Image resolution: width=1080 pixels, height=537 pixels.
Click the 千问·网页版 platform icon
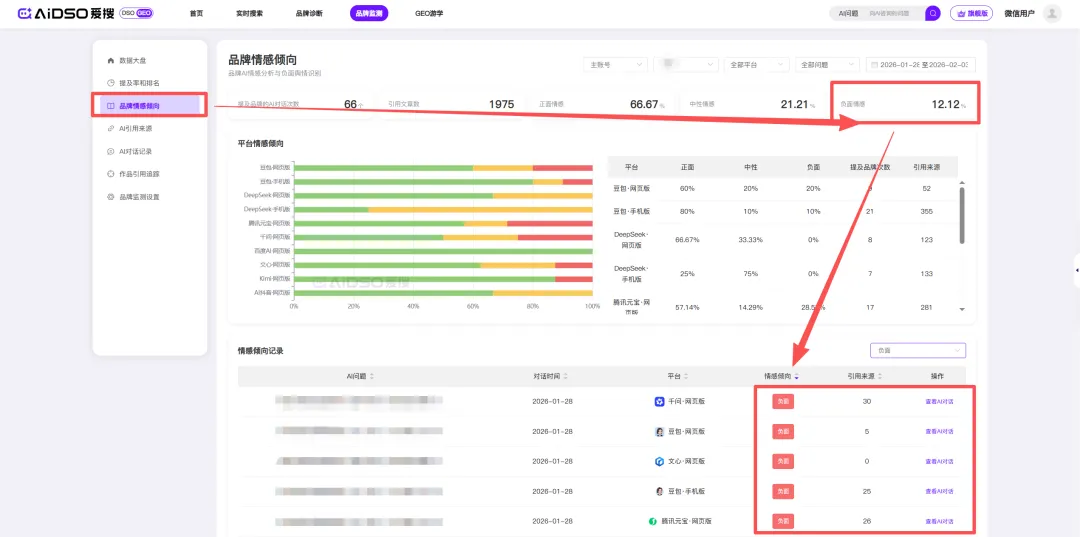tap(660, 401)
